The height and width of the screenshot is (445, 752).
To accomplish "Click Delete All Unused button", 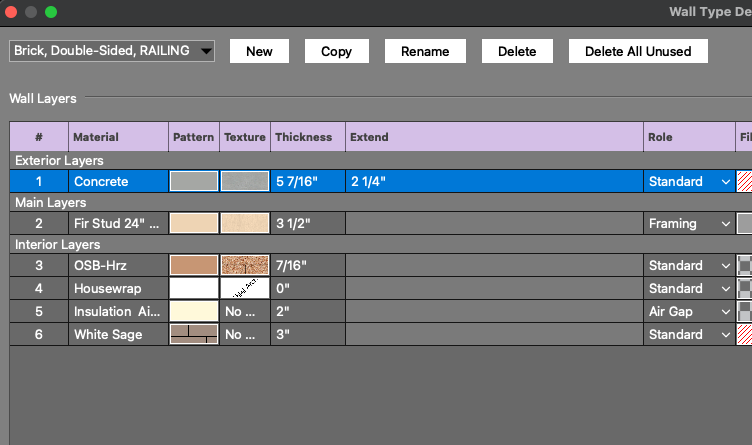I will 638,51.
